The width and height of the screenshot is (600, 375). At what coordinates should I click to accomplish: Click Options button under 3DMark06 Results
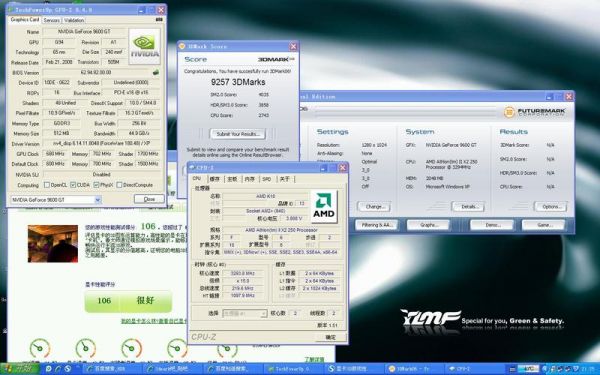[x=550, y=207]
